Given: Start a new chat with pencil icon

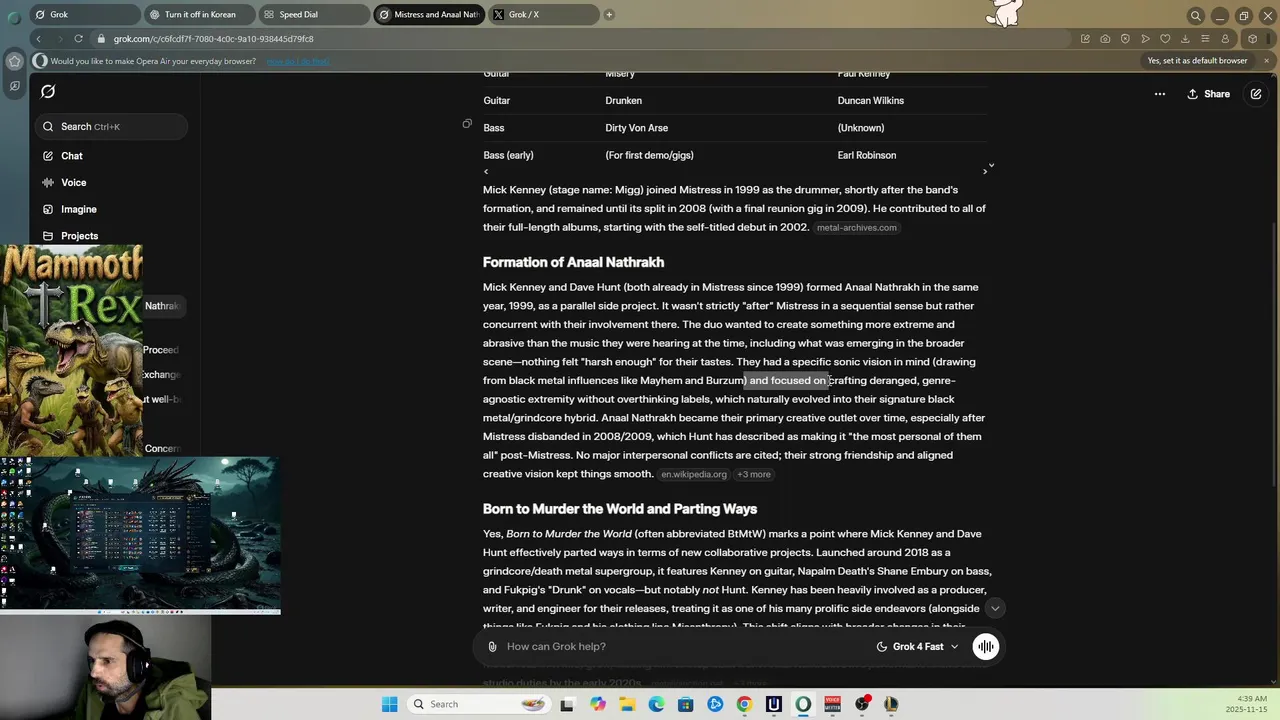Looking at the screenshot, I should 1256,94.
